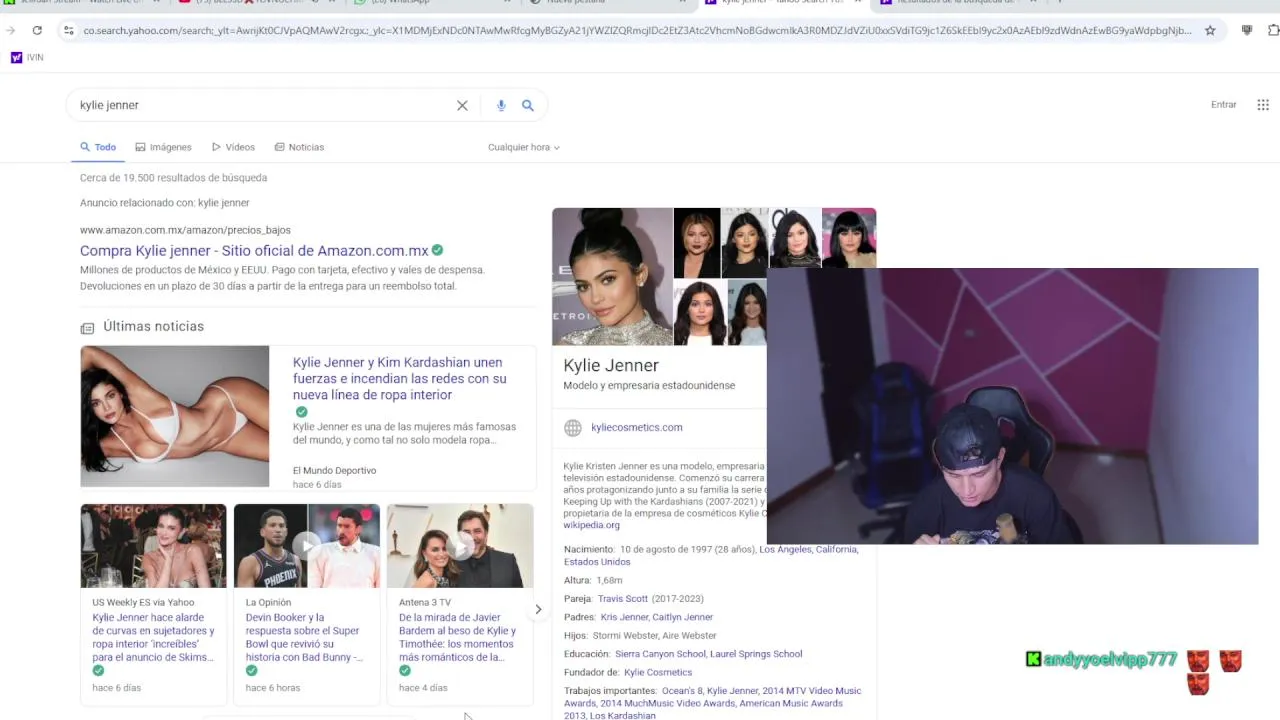Open headline 'Kylie Jenner y Kim Kardashian unen fuerzas'

400,378
